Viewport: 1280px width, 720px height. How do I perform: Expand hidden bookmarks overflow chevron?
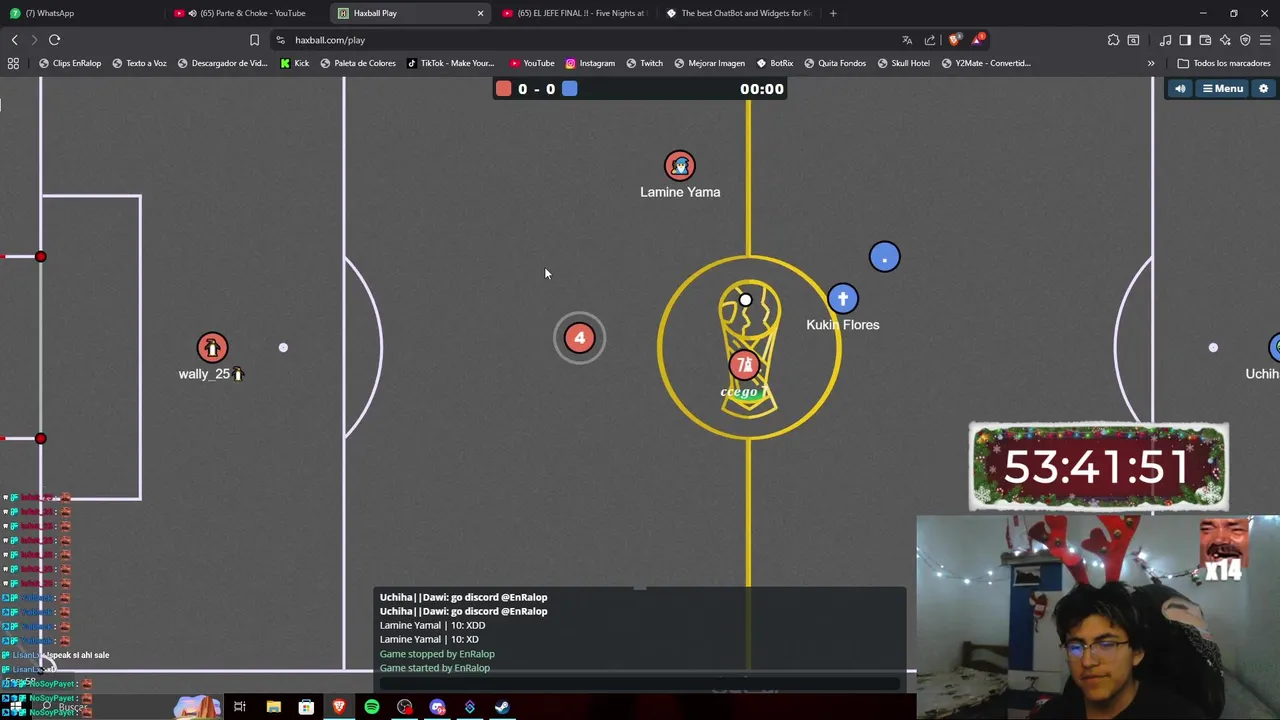point(1151,63)
